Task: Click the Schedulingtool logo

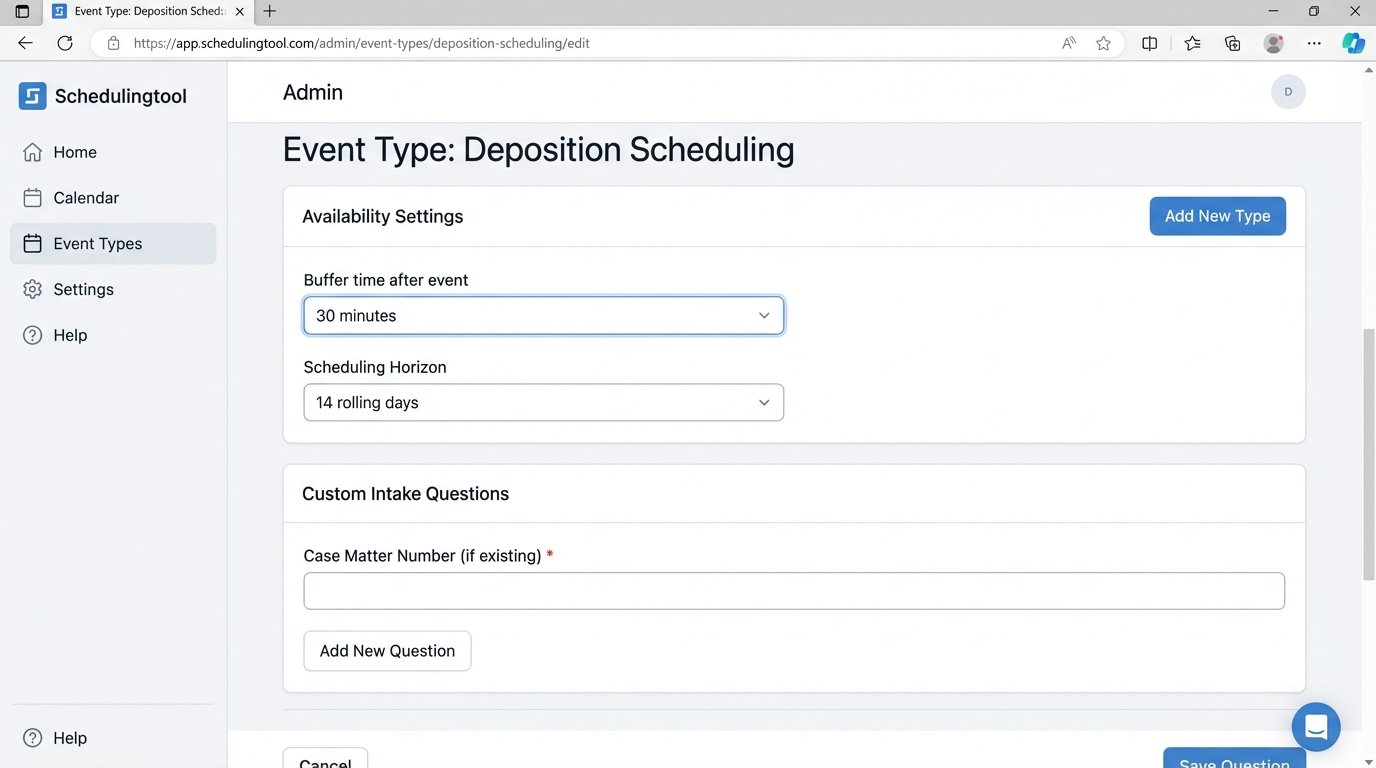Action: click(103, 95)
